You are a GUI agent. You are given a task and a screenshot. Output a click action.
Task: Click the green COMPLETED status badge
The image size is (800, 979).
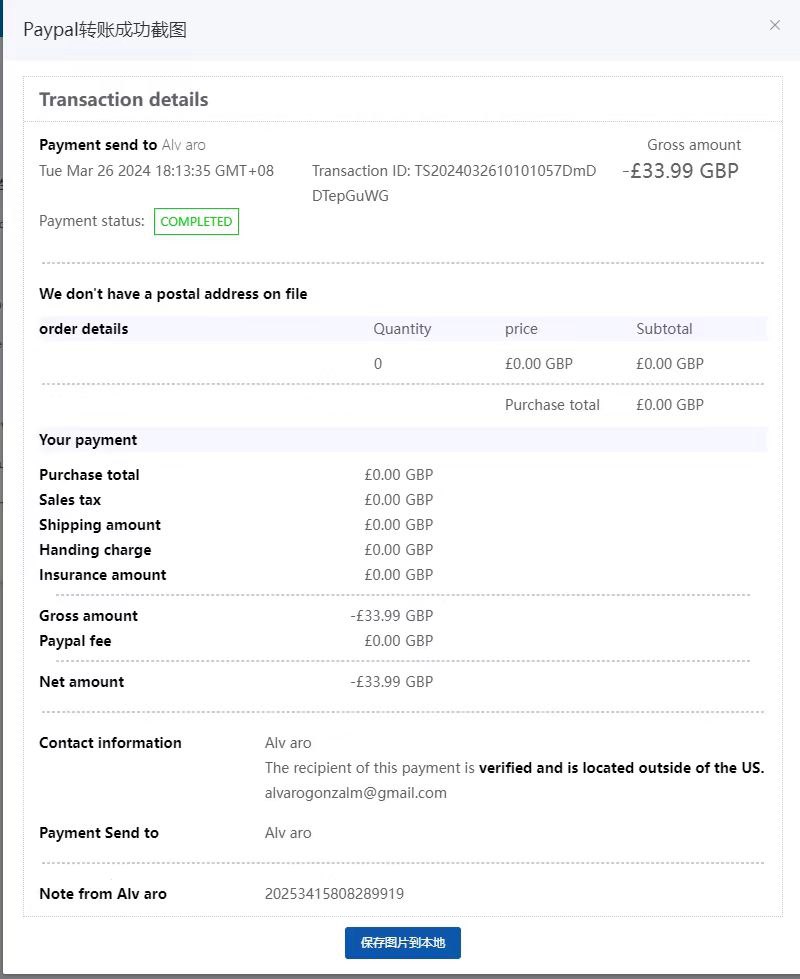pos(196,221)
